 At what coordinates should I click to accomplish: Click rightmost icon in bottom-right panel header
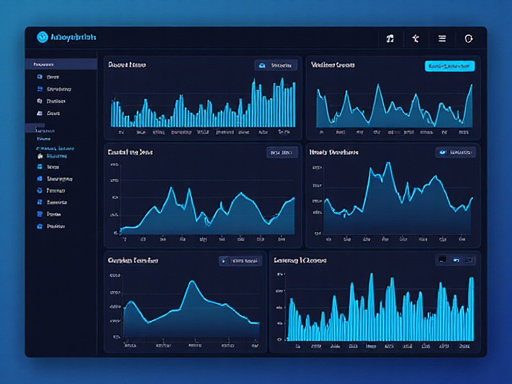pos(469,260)
